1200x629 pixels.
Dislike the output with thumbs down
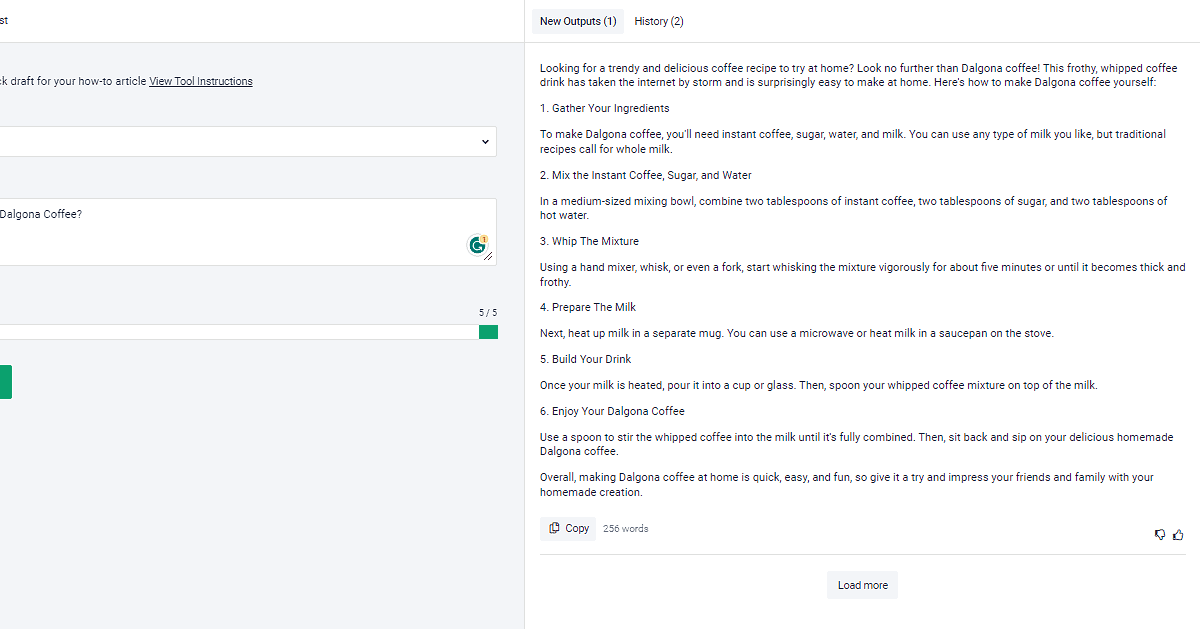click(x=1160, y=535)
